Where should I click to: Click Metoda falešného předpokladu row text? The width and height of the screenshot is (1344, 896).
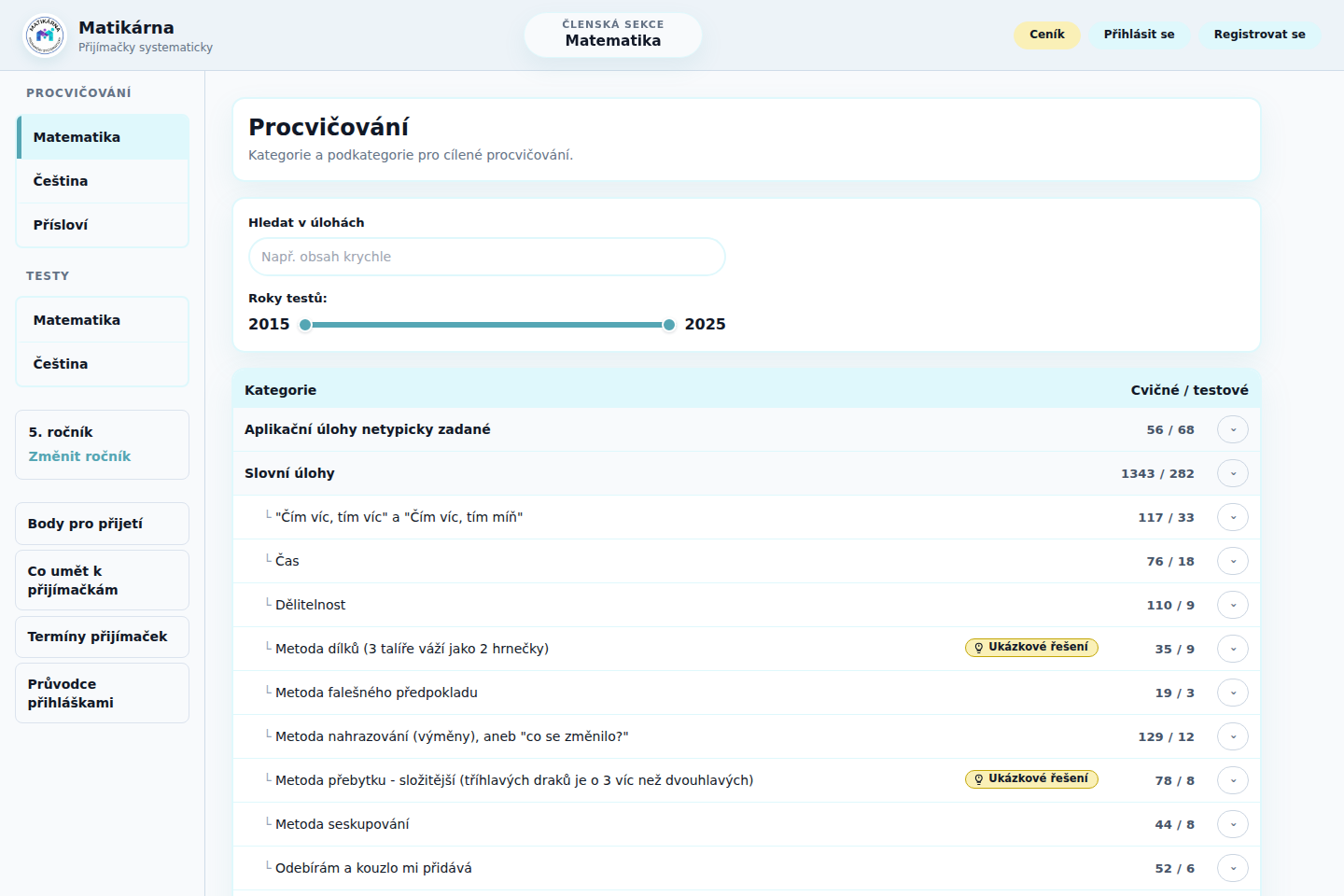coord(376,693)
